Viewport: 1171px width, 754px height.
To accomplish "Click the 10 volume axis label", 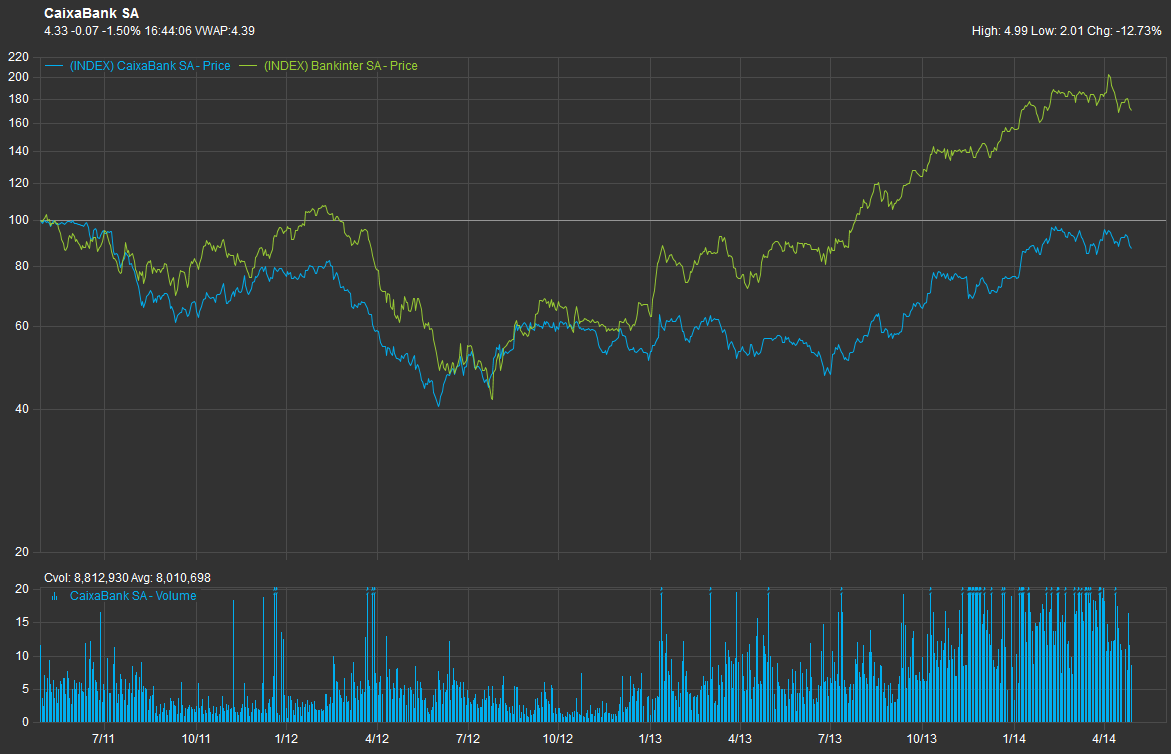I will 22,655.
